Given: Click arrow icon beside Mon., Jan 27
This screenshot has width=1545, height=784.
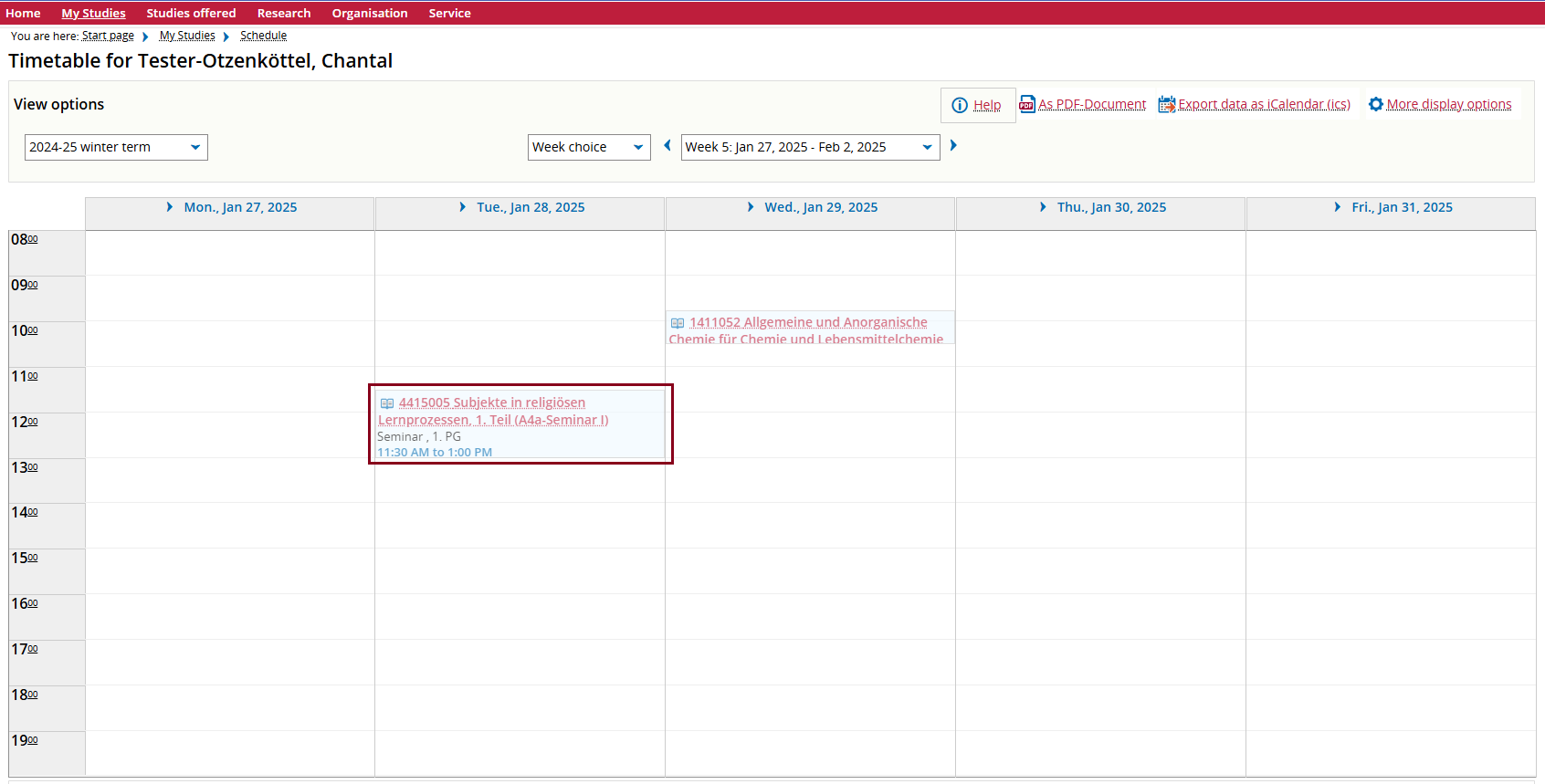Looking at the screenshot, I should coord(170,207).
